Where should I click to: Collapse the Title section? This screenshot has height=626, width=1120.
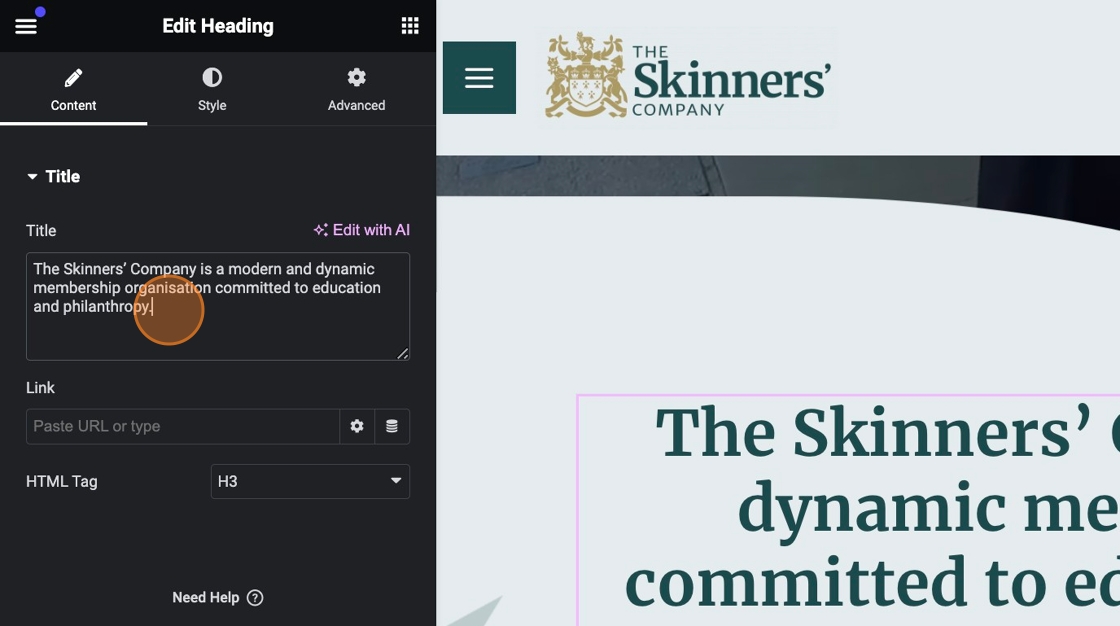point(54,177)
